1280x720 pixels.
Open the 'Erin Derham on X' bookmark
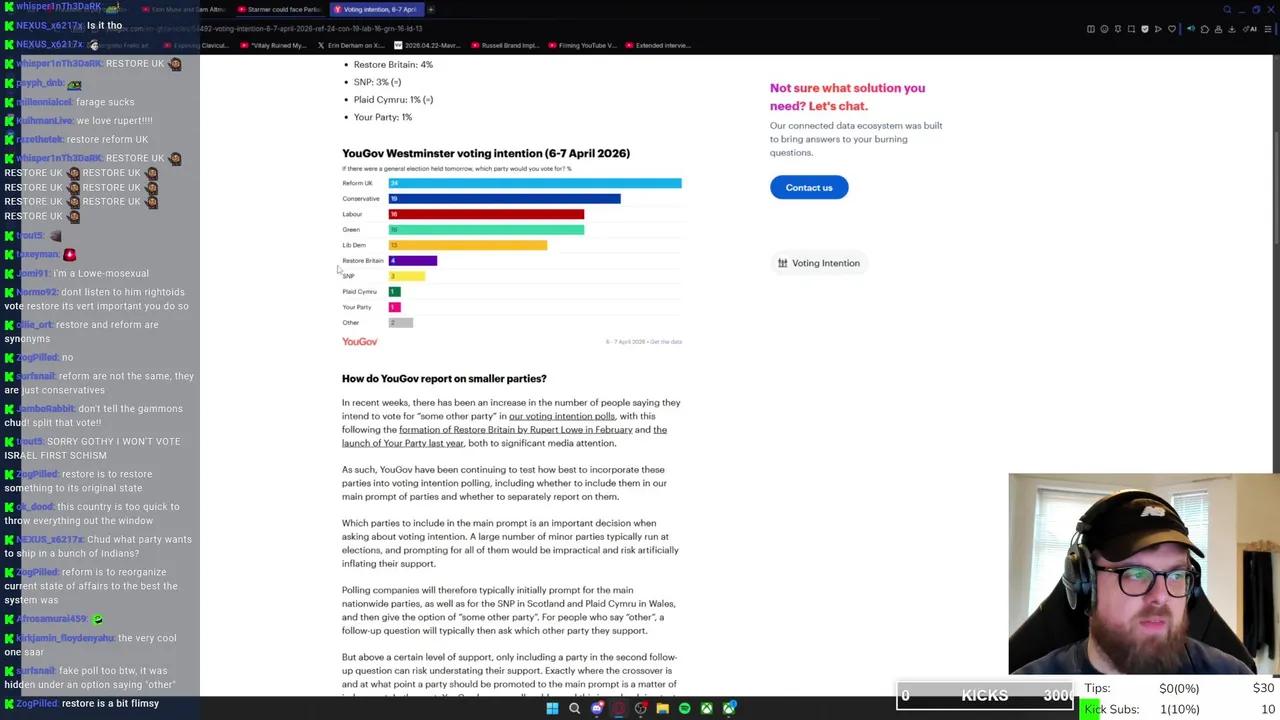click(x=350, y=45)
